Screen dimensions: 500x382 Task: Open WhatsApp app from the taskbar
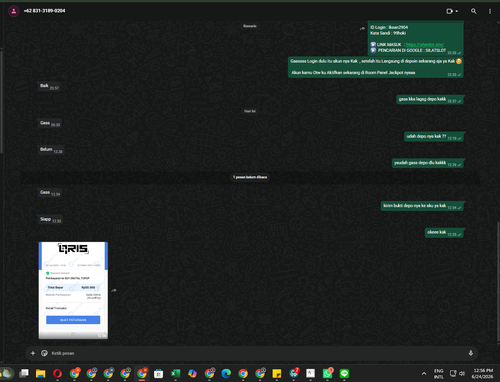click(x=327, y=373)
